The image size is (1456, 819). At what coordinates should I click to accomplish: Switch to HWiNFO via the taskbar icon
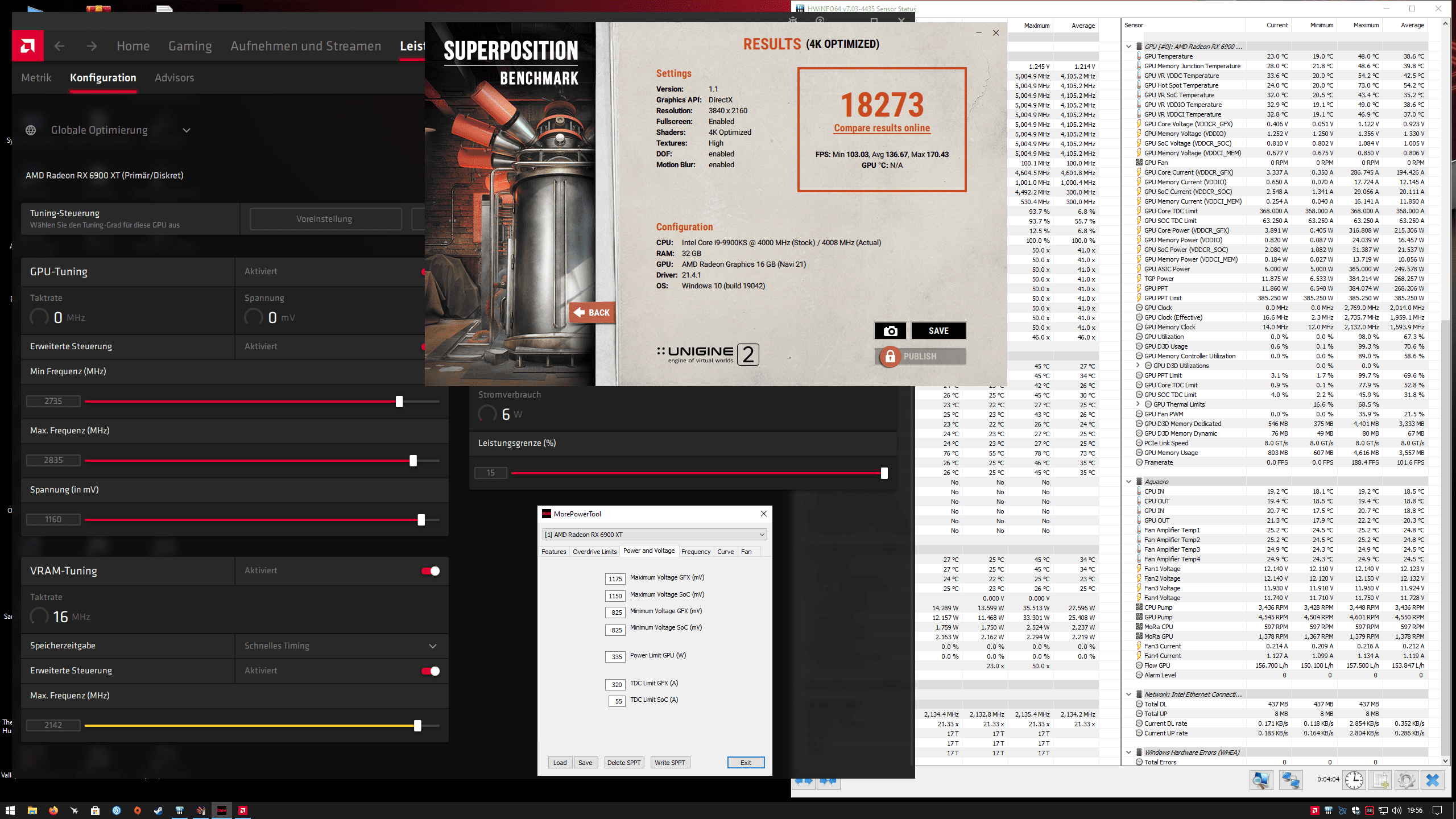(180, 810)
